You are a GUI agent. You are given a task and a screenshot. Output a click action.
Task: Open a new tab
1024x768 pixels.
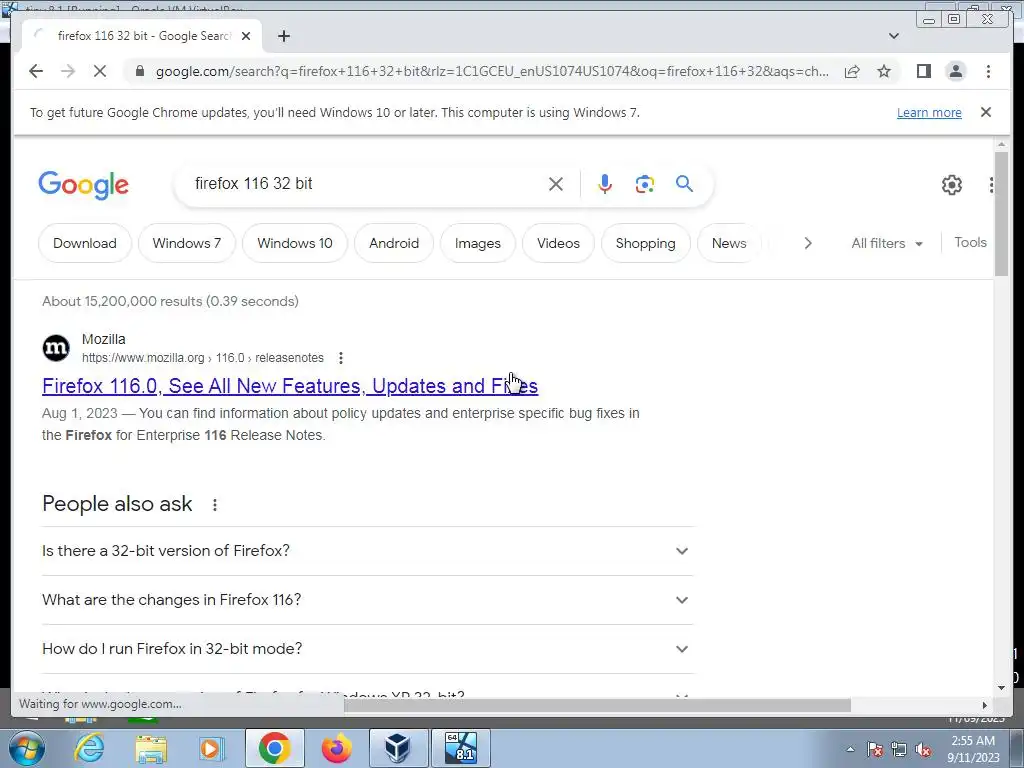pyautogui.click(x=283, y=36)
